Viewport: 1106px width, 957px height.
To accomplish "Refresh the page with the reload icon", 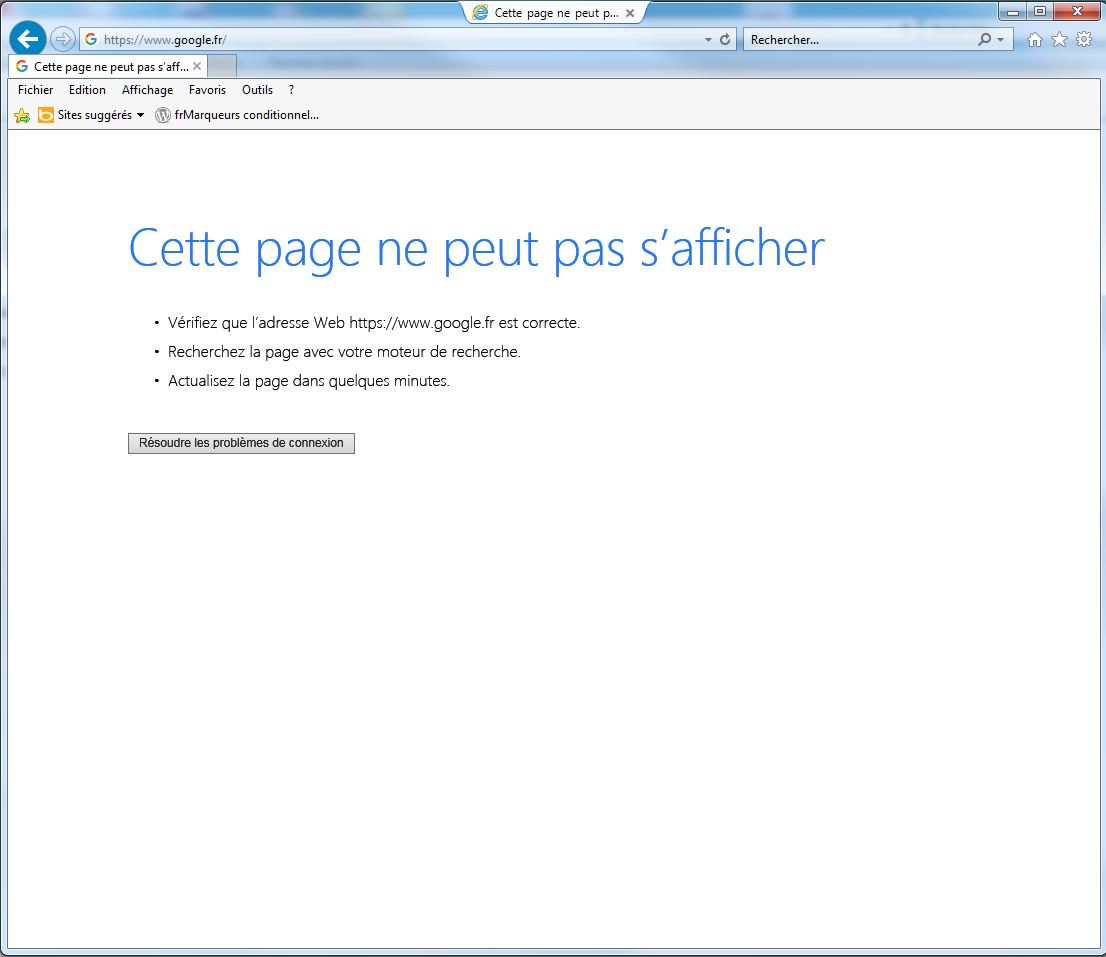I will (x=725, y=40).
